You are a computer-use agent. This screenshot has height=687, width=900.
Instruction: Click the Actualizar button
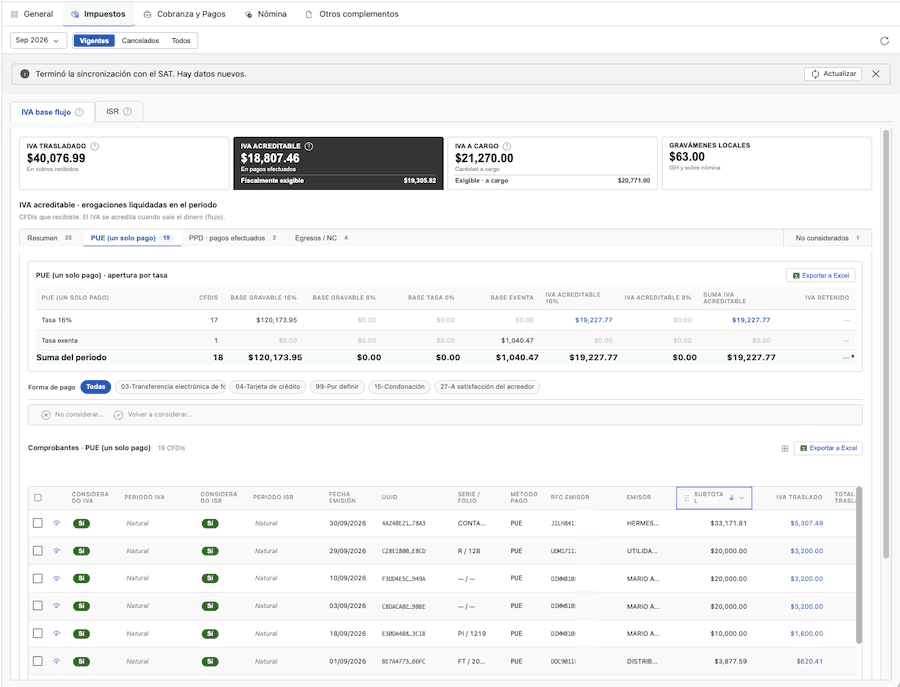point(833,74)
